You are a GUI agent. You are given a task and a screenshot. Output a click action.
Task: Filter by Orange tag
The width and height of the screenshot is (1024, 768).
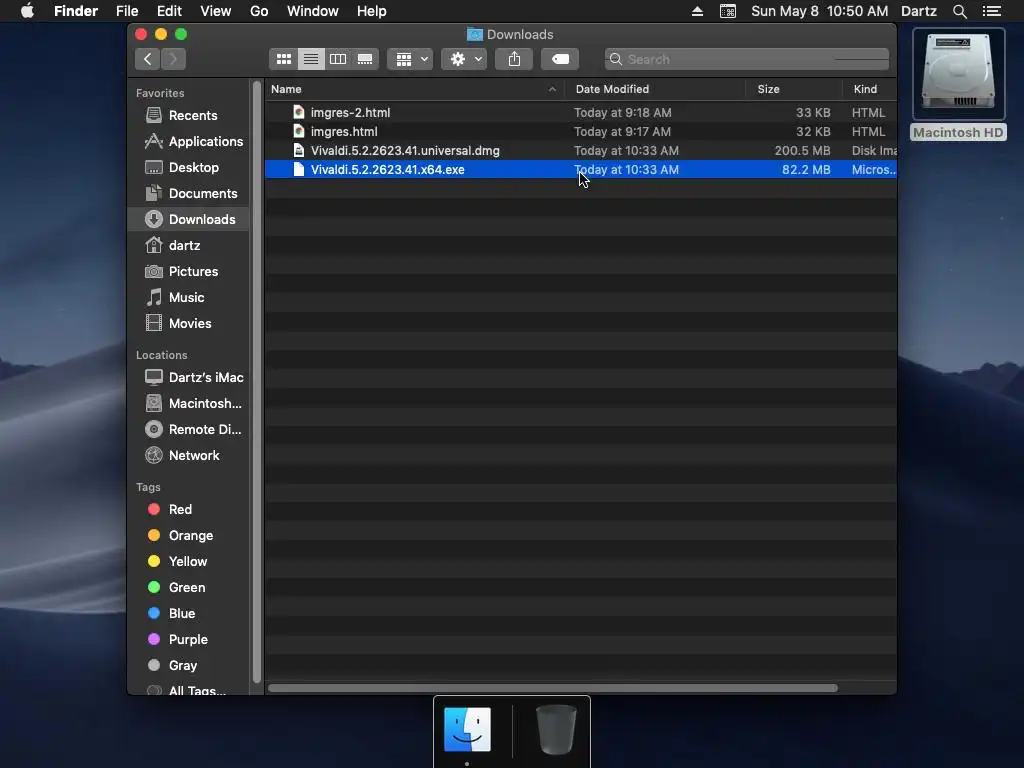point(189,536)
